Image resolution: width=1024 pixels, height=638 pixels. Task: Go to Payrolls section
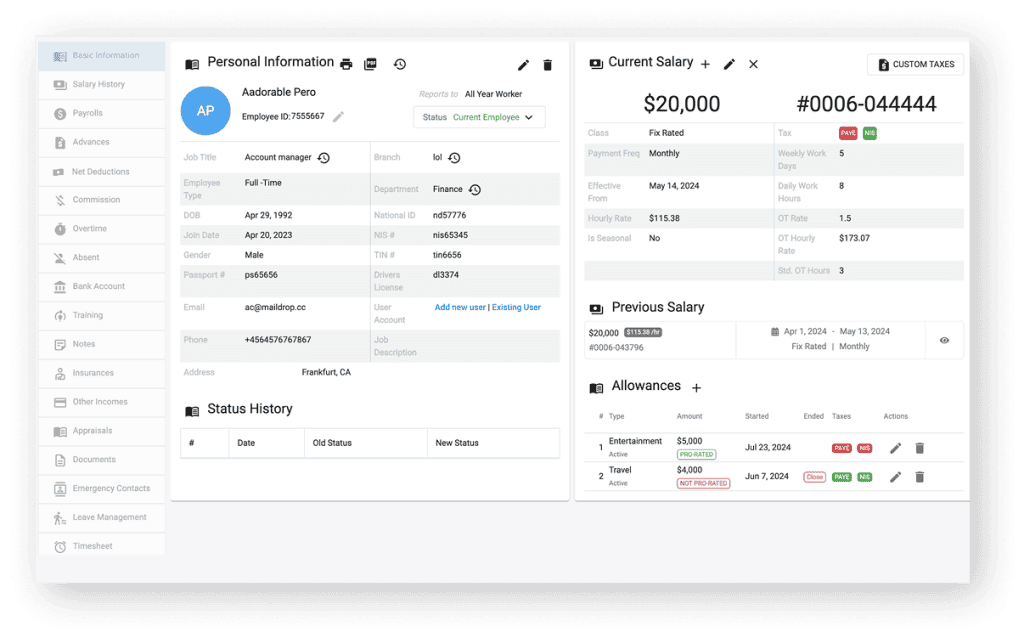pyautogui.click(x=101, y=113)
